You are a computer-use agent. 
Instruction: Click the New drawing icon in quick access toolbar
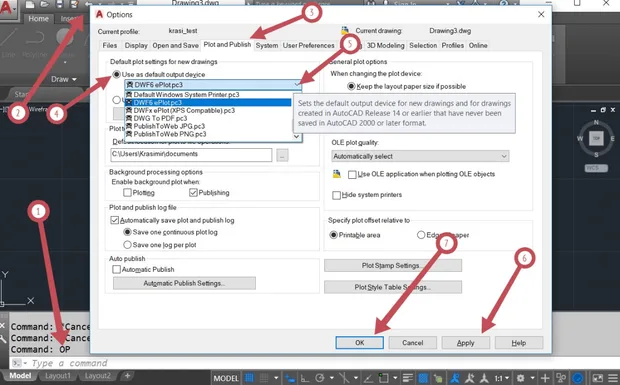point(30,4)
